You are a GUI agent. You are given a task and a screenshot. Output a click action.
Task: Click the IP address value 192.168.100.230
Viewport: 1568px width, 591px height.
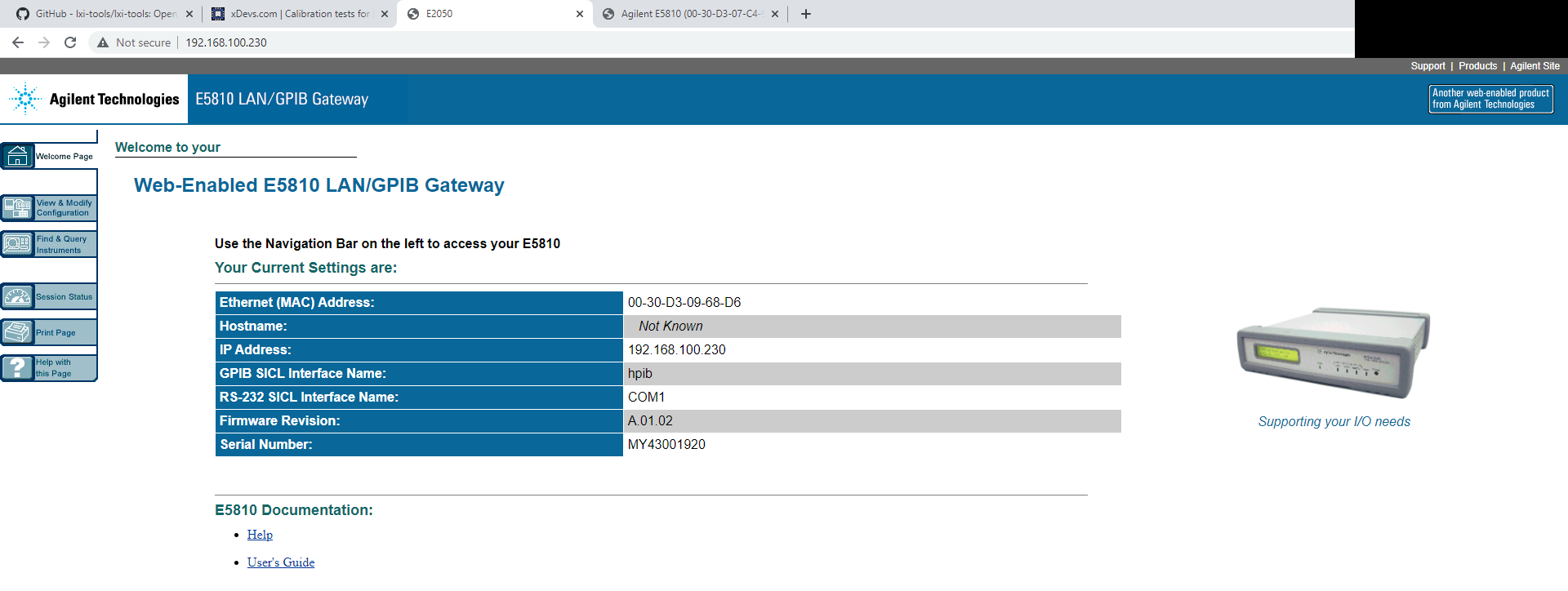point(676,349)
